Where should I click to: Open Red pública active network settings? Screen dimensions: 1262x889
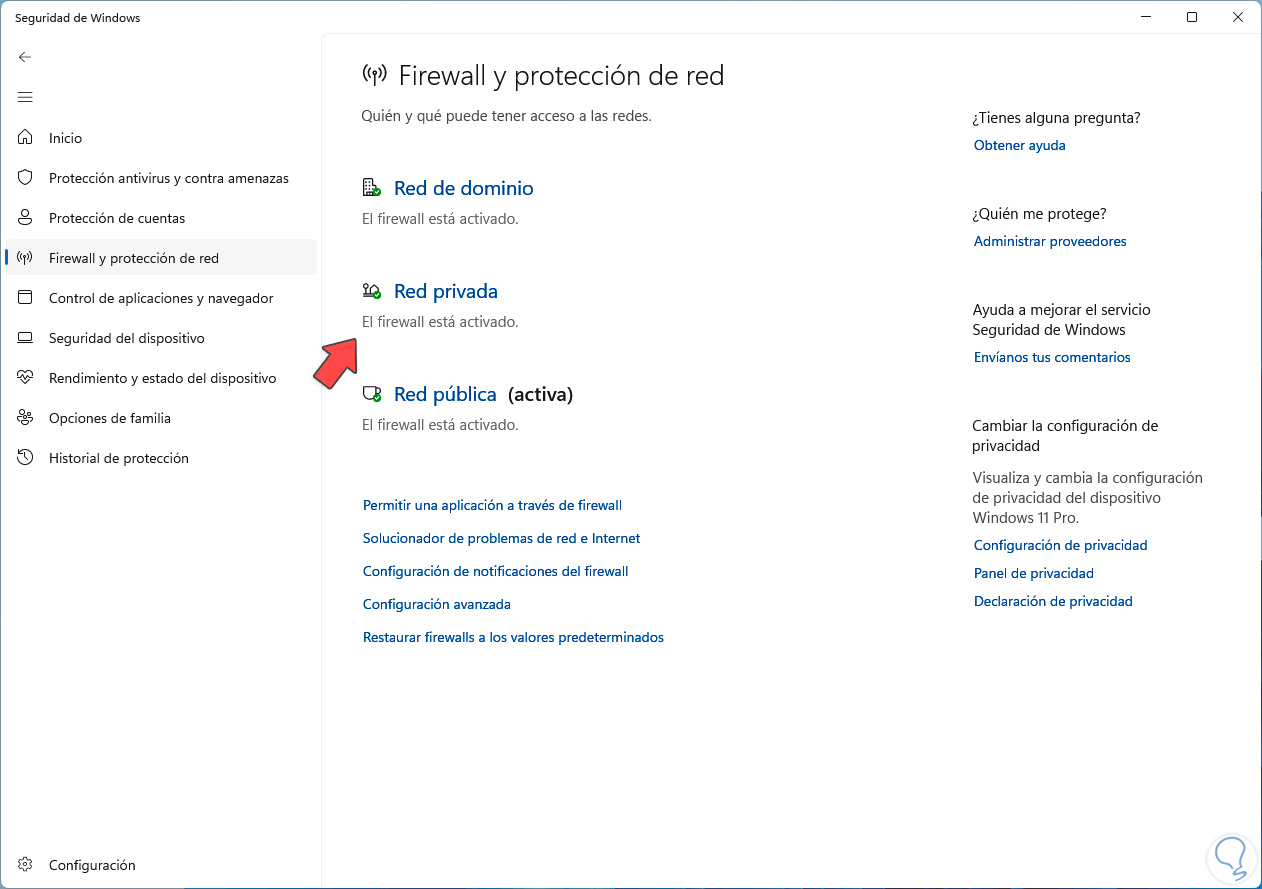(445, 394)
